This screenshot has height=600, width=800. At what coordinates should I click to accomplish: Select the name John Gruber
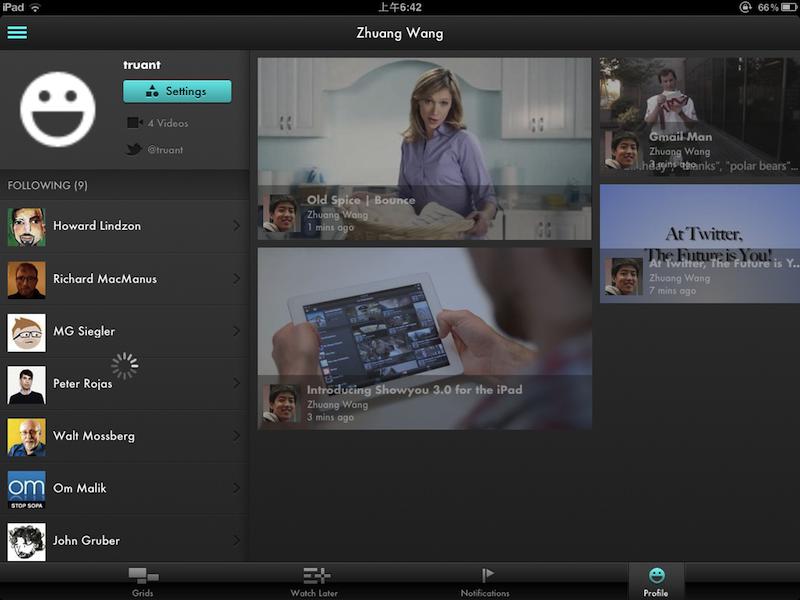point(86,540)
